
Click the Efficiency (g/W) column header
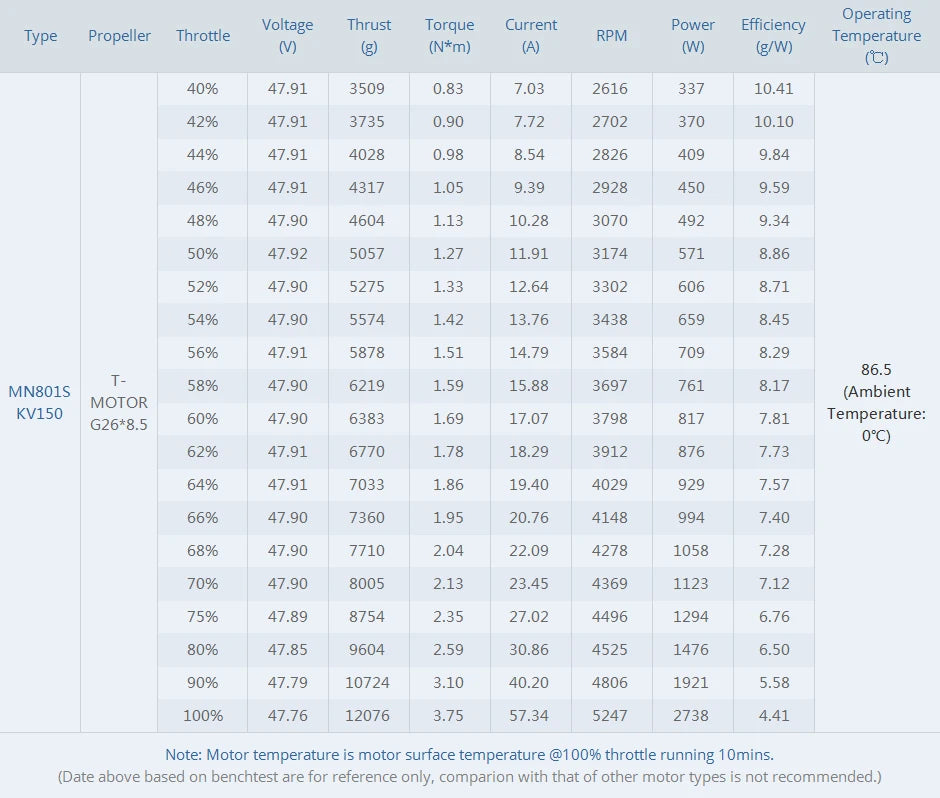(773, 36)
